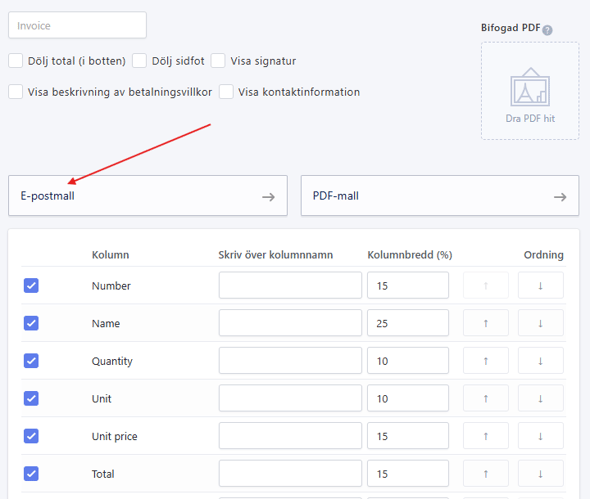Move the Unit row up with arrow
Image resolution: width=590 pixels, height=499 pixels.
click(x=485, y=398)
